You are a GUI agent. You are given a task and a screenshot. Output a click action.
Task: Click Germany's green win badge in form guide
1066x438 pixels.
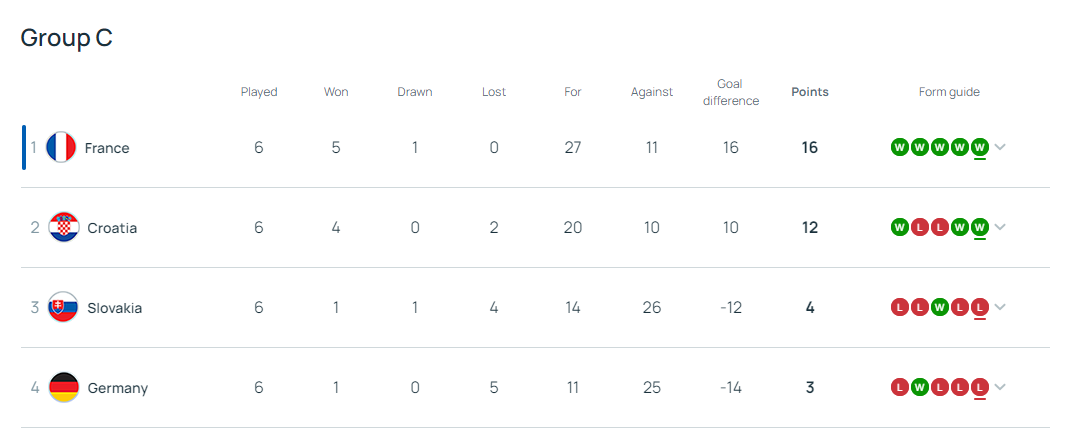(919, 387)
